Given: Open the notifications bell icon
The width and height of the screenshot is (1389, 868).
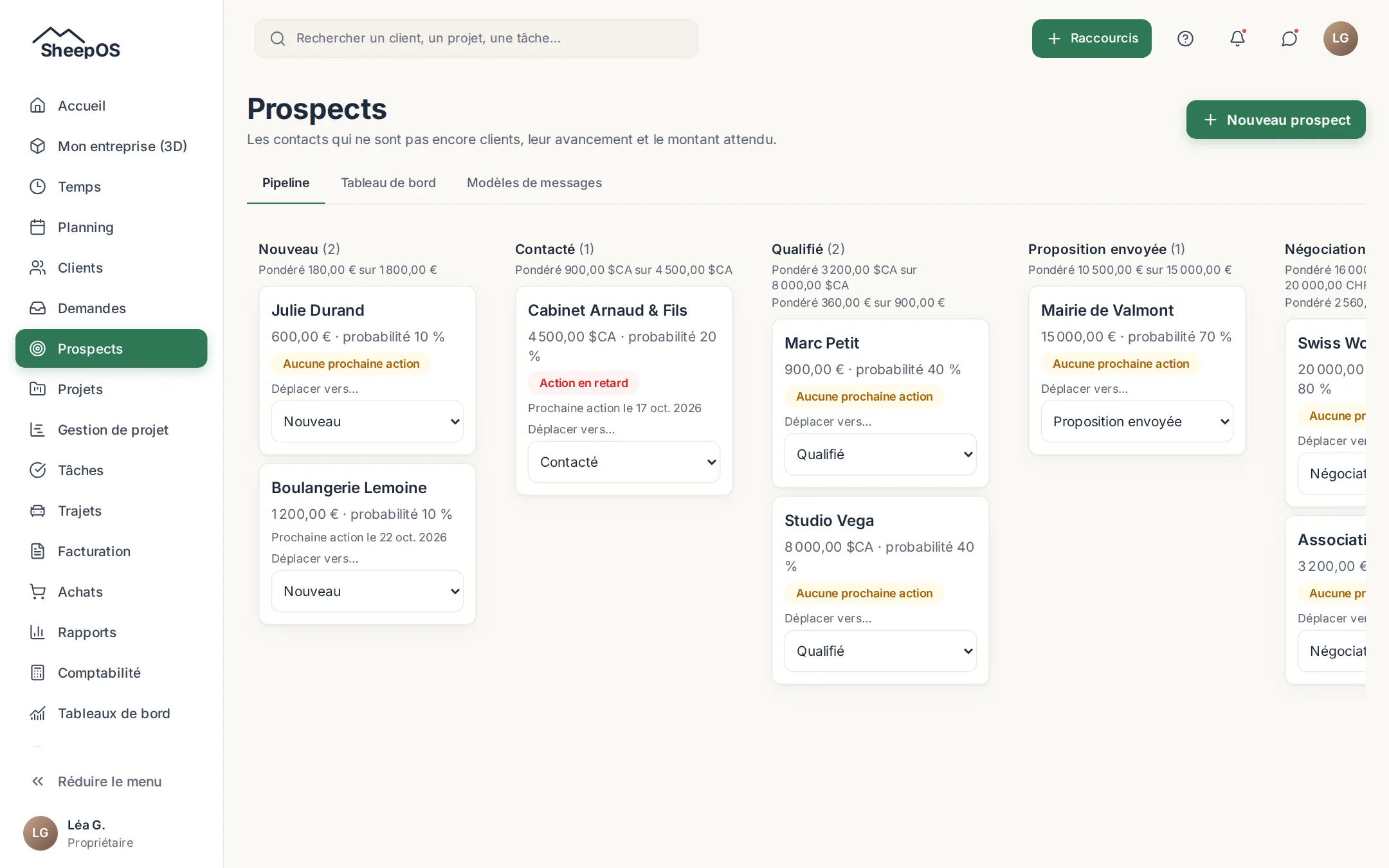Looking at the screenshot, I should point(1237,39).
